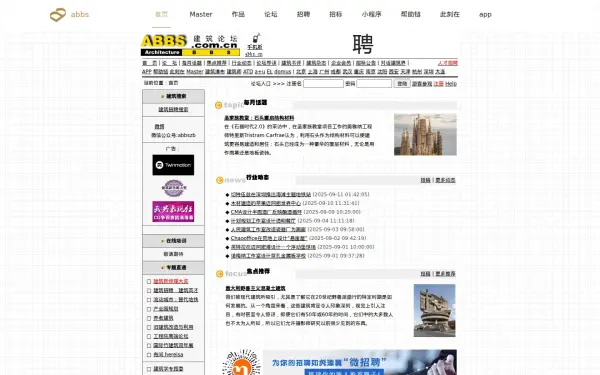Click the more-news link in news header
This screenshot has height=375, width=600.
tap(445, 180)
